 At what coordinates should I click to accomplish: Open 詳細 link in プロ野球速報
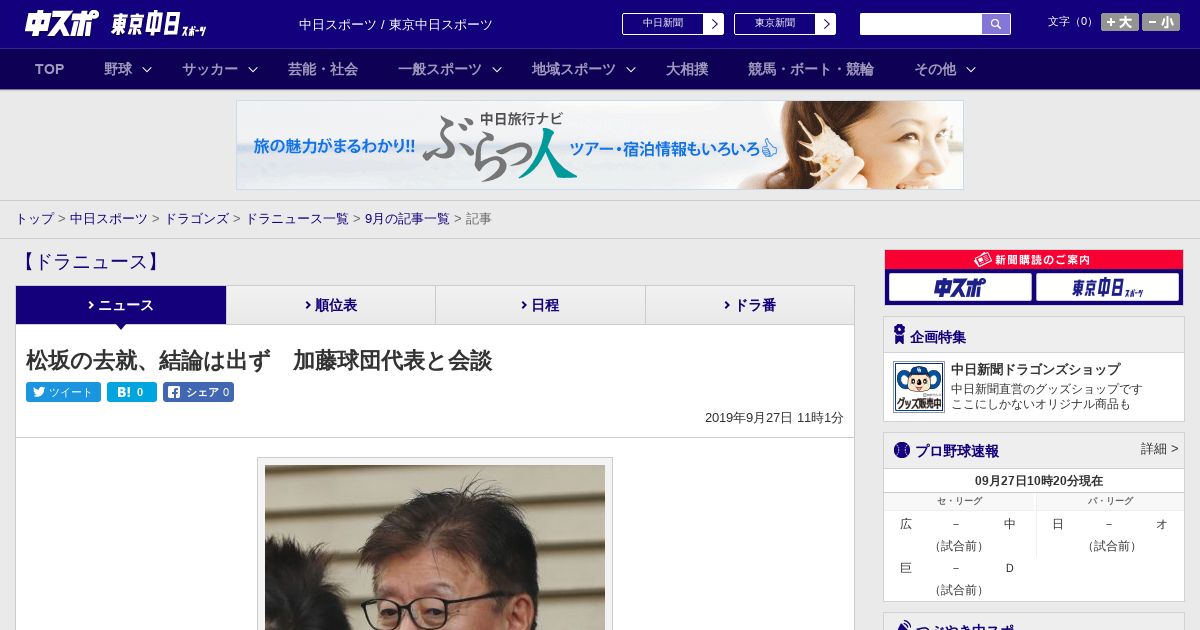1160,449
